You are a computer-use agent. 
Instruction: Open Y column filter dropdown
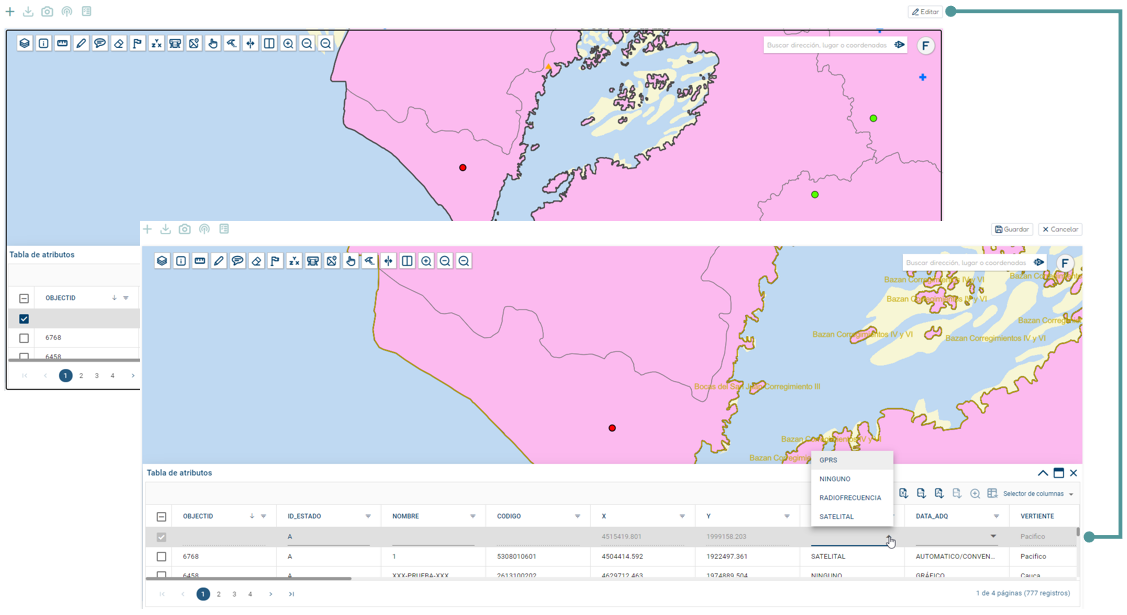coord(786,517)
